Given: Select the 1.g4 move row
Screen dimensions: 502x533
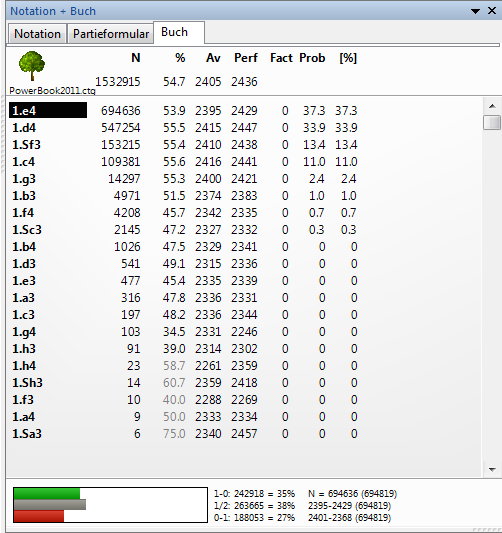Looking at the screenshot, I should point(184,331).
